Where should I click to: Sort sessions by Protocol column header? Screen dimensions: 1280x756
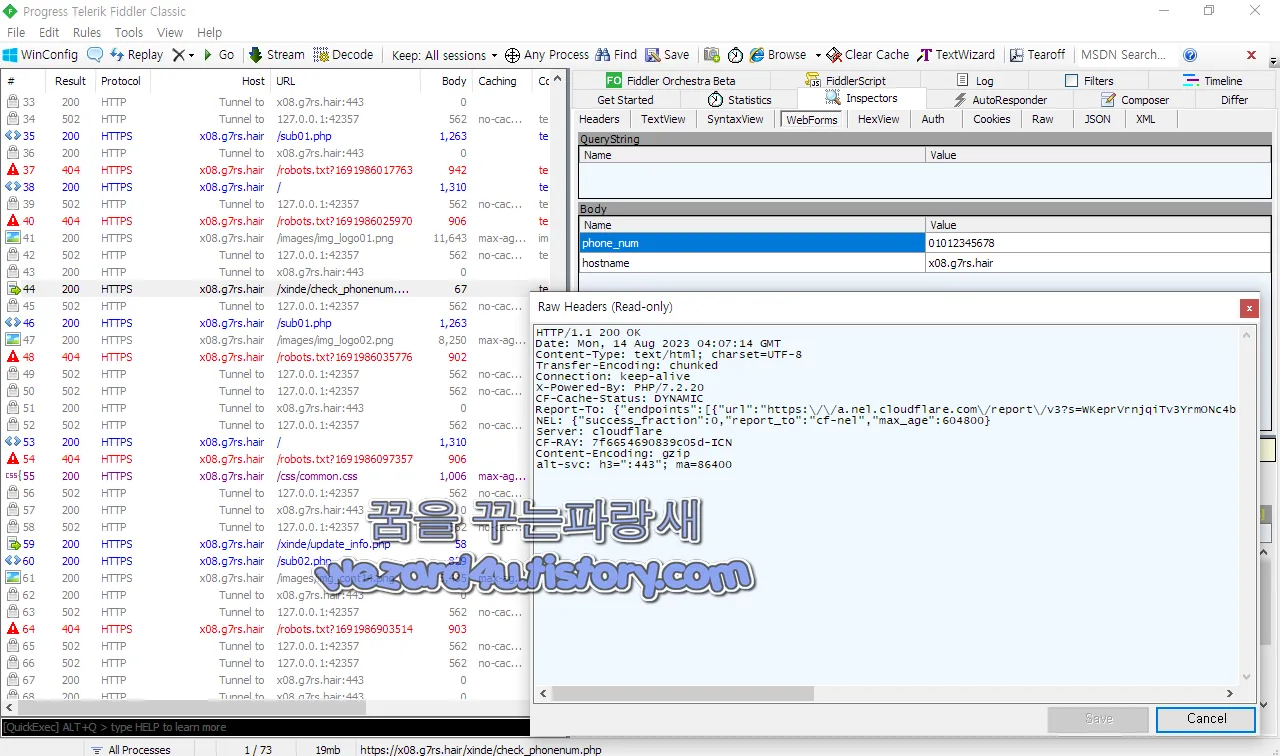click(x=121, y=81)
